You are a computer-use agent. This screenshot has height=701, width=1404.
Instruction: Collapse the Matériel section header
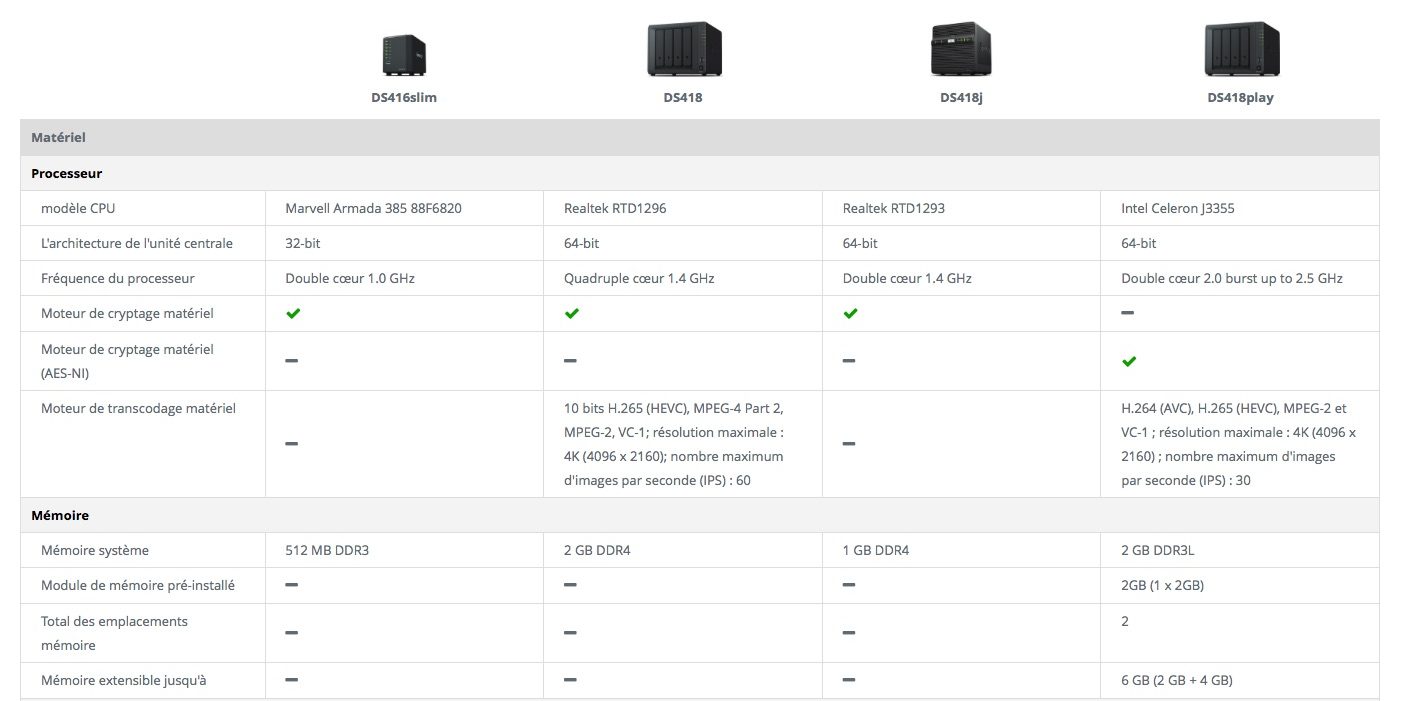700,137
